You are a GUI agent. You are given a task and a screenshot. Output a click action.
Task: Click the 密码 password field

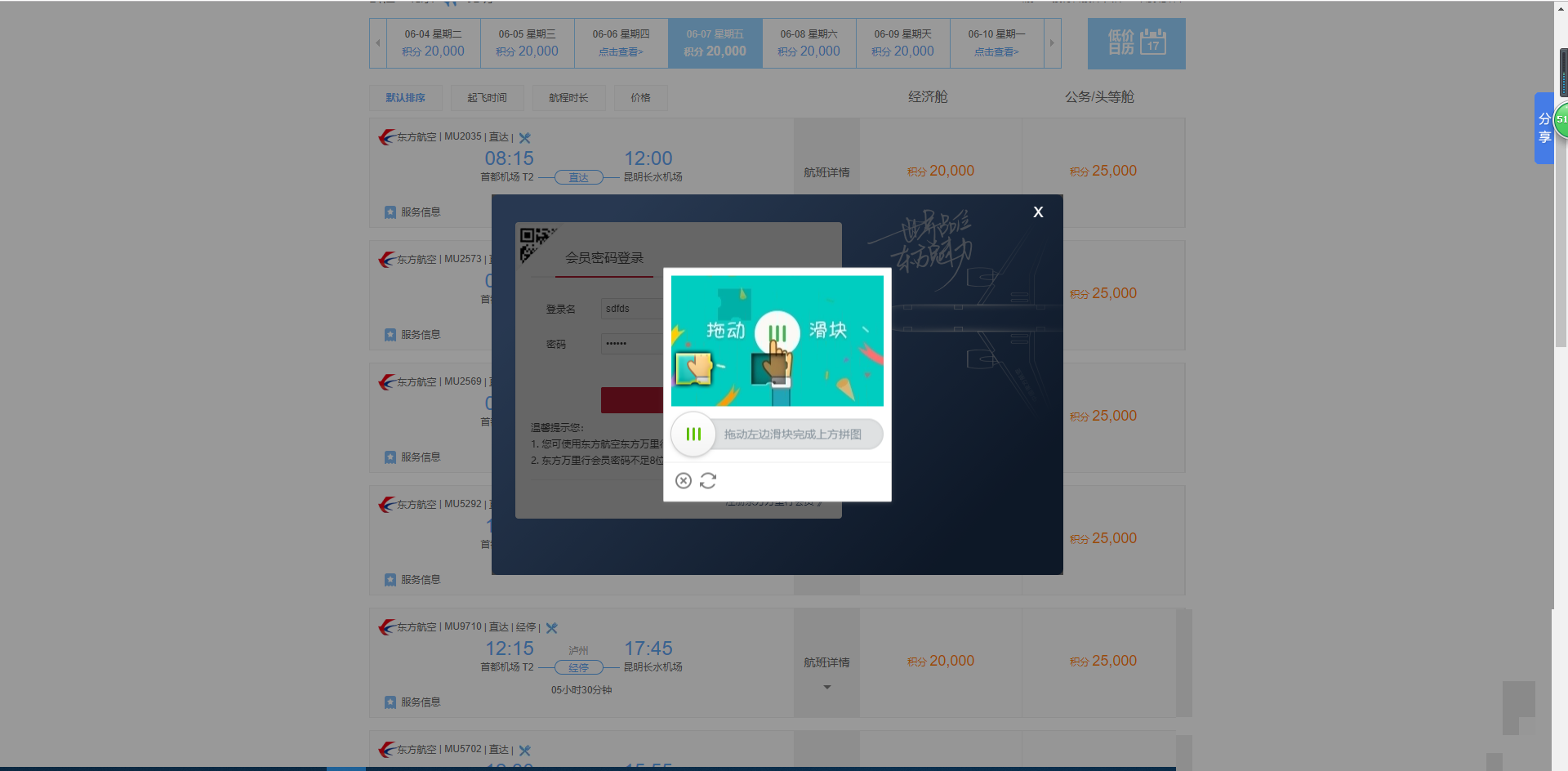point(632,344)
